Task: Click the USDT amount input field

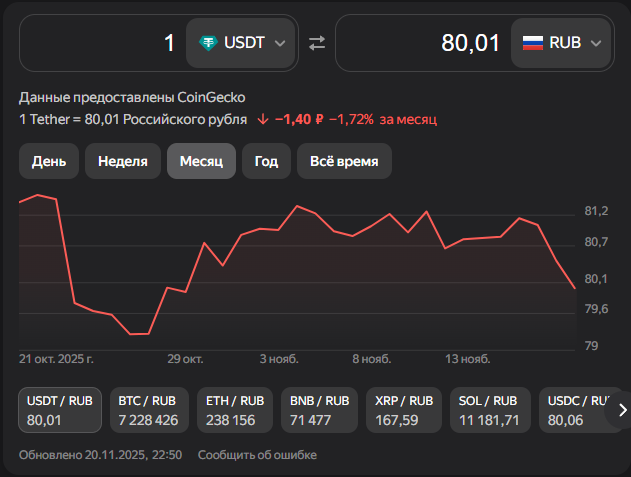Action: click(x=100, y=43)
